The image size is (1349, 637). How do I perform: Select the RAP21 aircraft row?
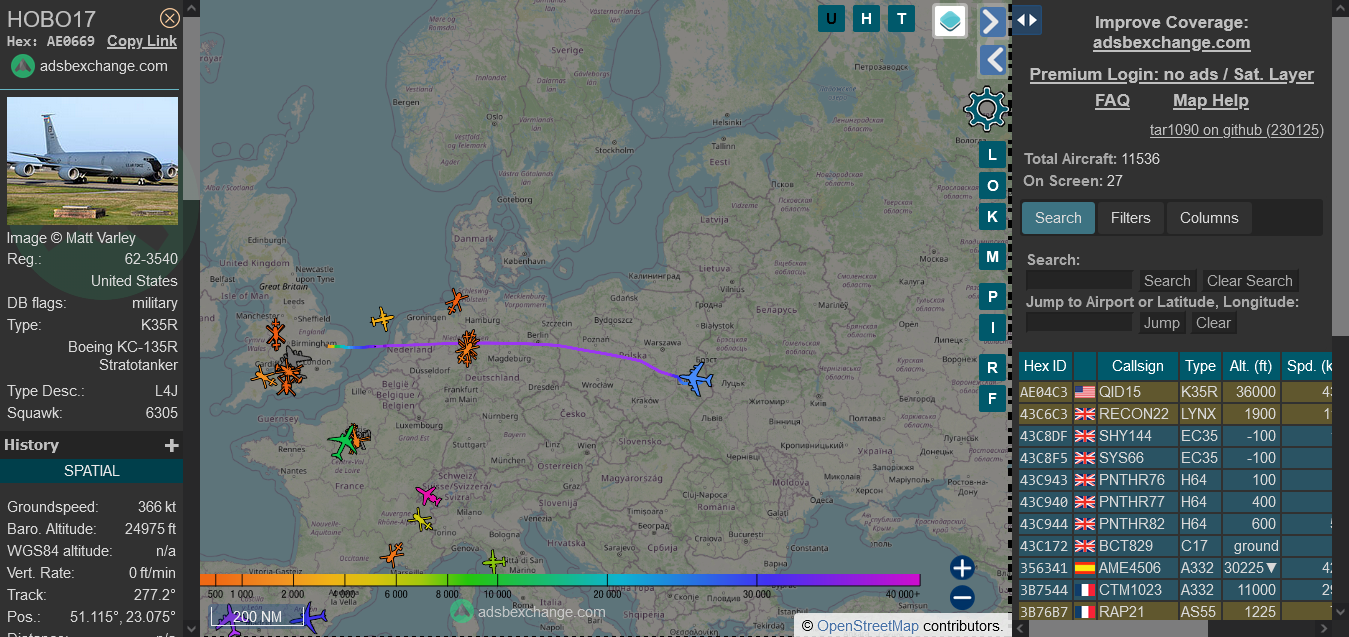click(x=1175, y=612)
